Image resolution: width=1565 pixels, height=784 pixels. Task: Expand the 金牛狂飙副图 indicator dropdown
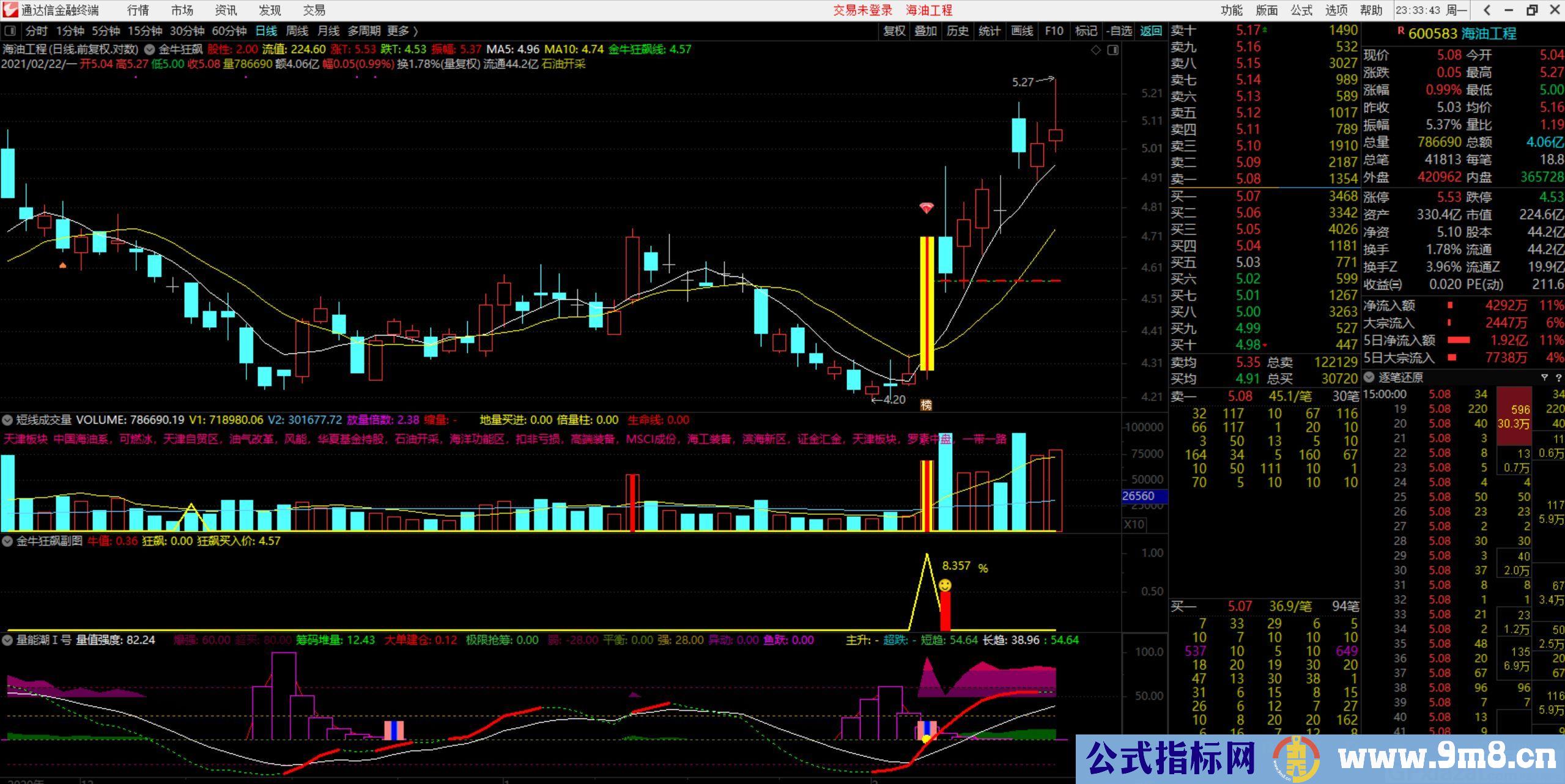click(7, 541)
